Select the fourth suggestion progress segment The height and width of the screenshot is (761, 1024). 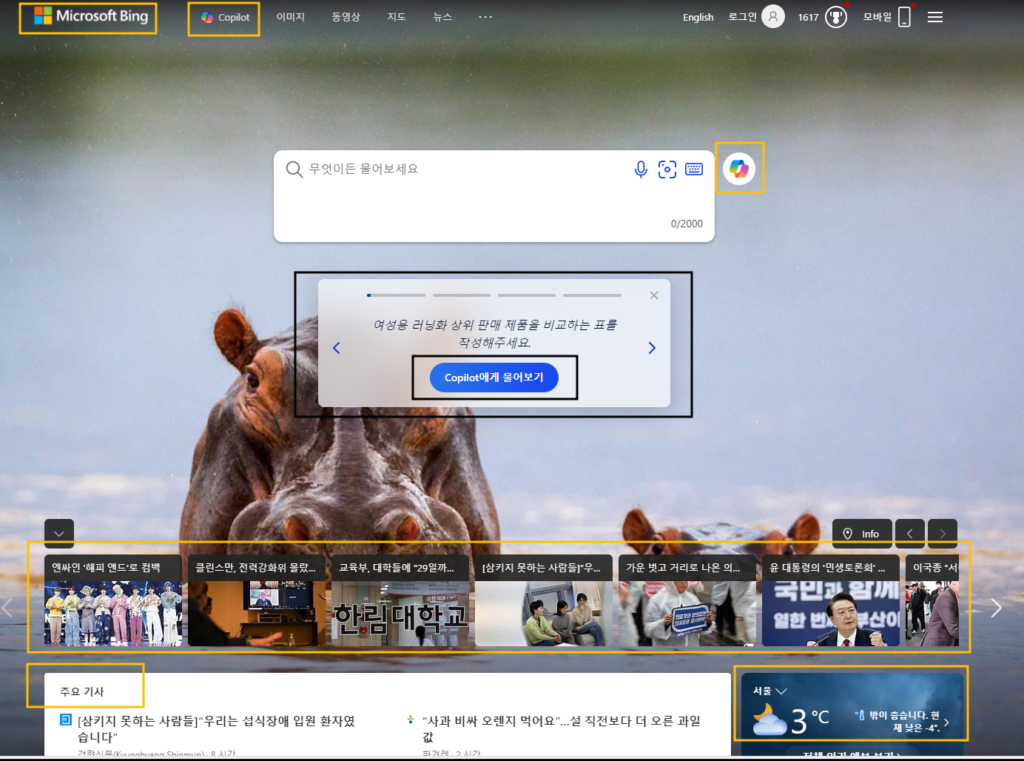pyautogui.click(x=592, y=295)
